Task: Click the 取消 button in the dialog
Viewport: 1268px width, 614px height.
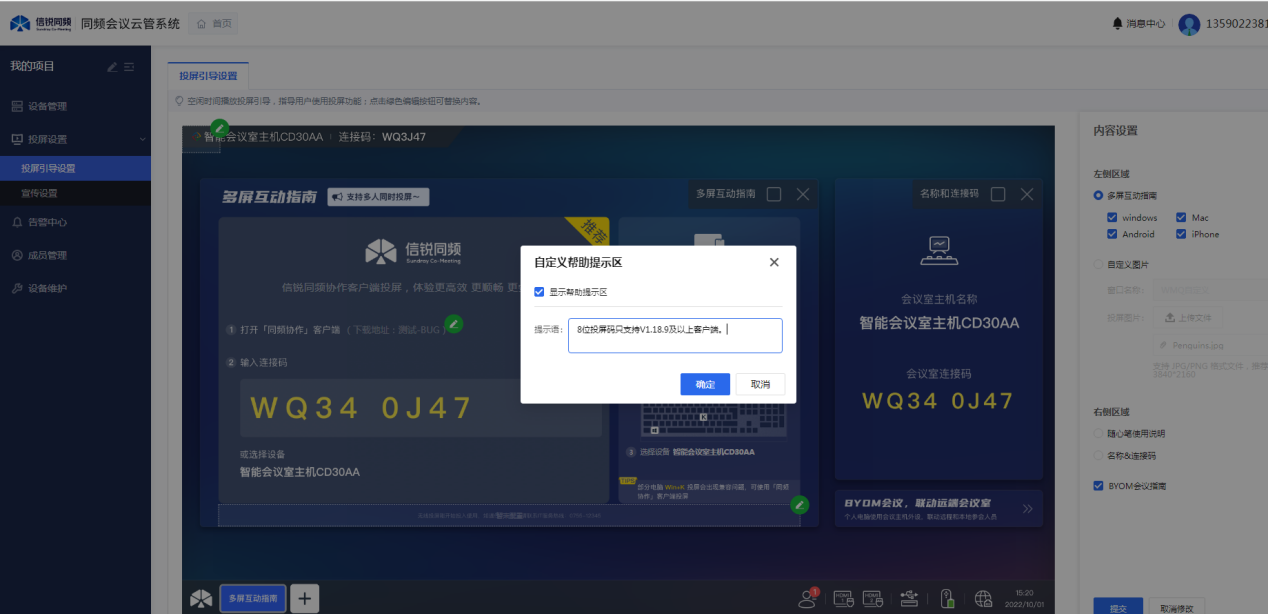Action: (760, 385)
